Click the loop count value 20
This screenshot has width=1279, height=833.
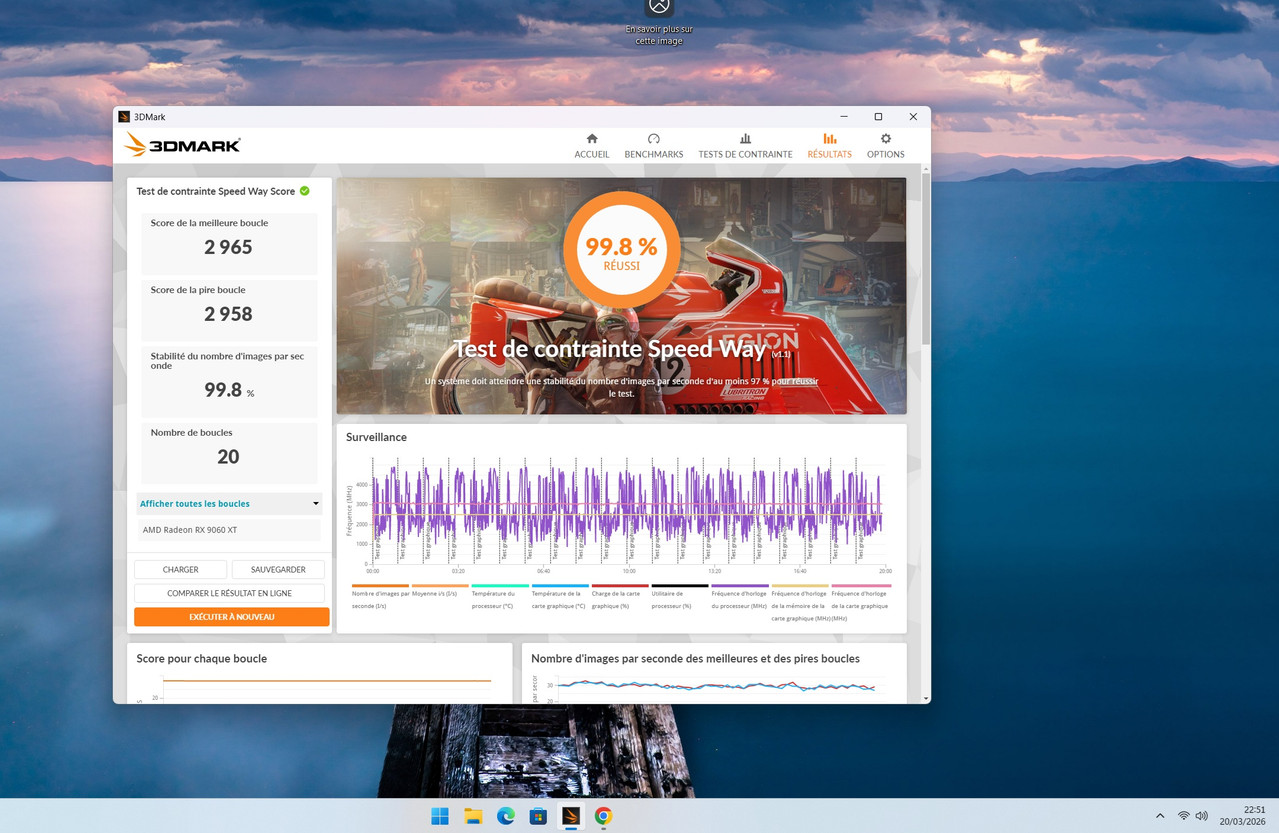[x=228, y=457]
